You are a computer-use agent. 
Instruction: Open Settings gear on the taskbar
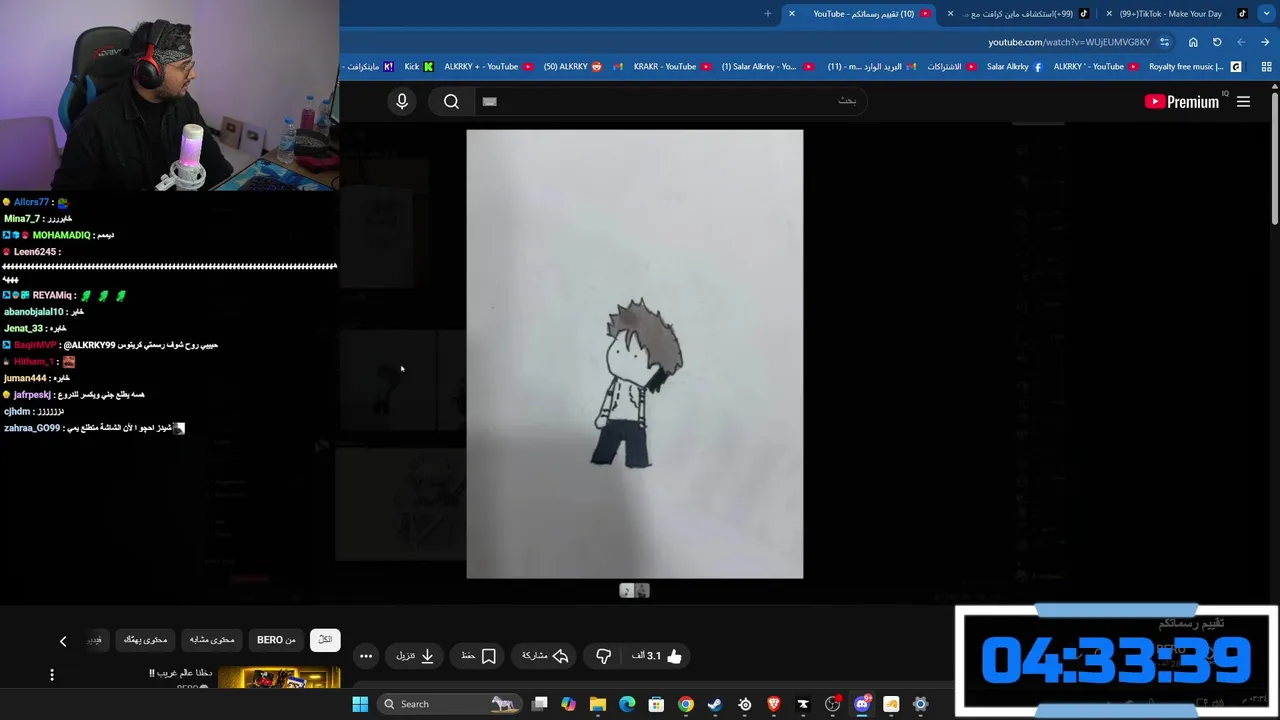(x=920, y=704)
